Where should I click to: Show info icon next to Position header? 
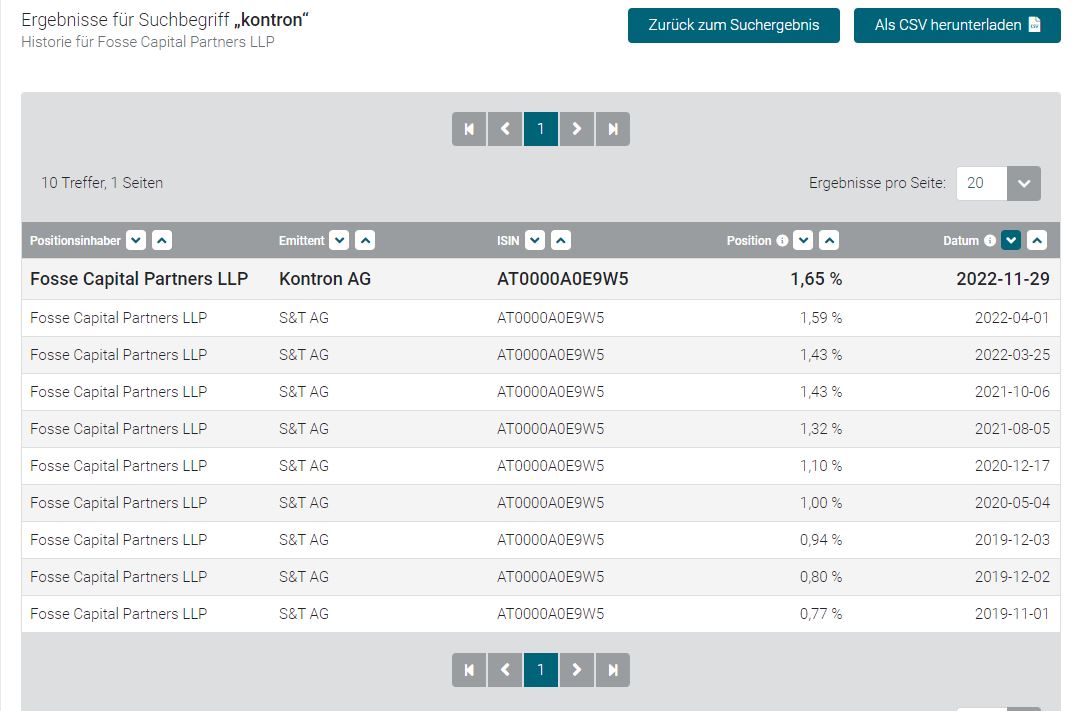pos(782,241)
